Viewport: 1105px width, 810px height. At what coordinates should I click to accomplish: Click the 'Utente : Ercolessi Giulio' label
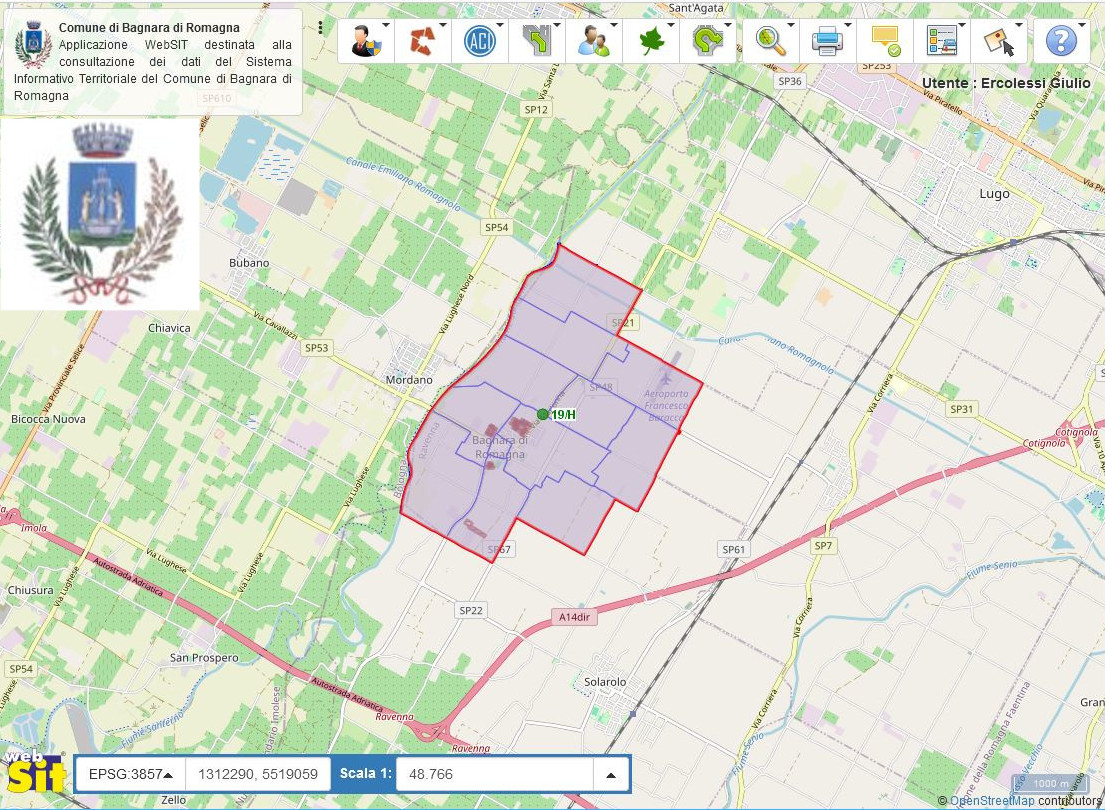[x=1006, y=83]
